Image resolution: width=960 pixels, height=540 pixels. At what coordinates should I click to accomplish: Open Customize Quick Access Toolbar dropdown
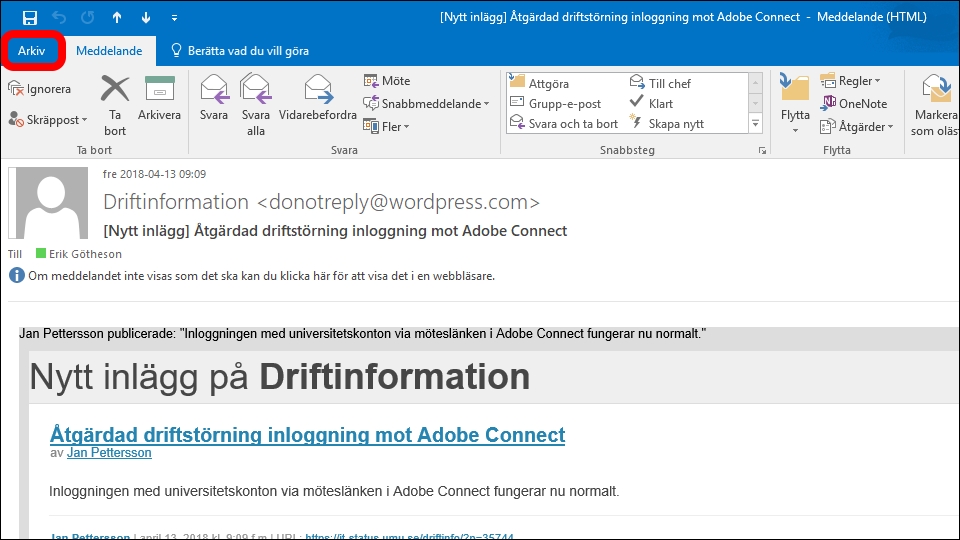pos(174,18)
